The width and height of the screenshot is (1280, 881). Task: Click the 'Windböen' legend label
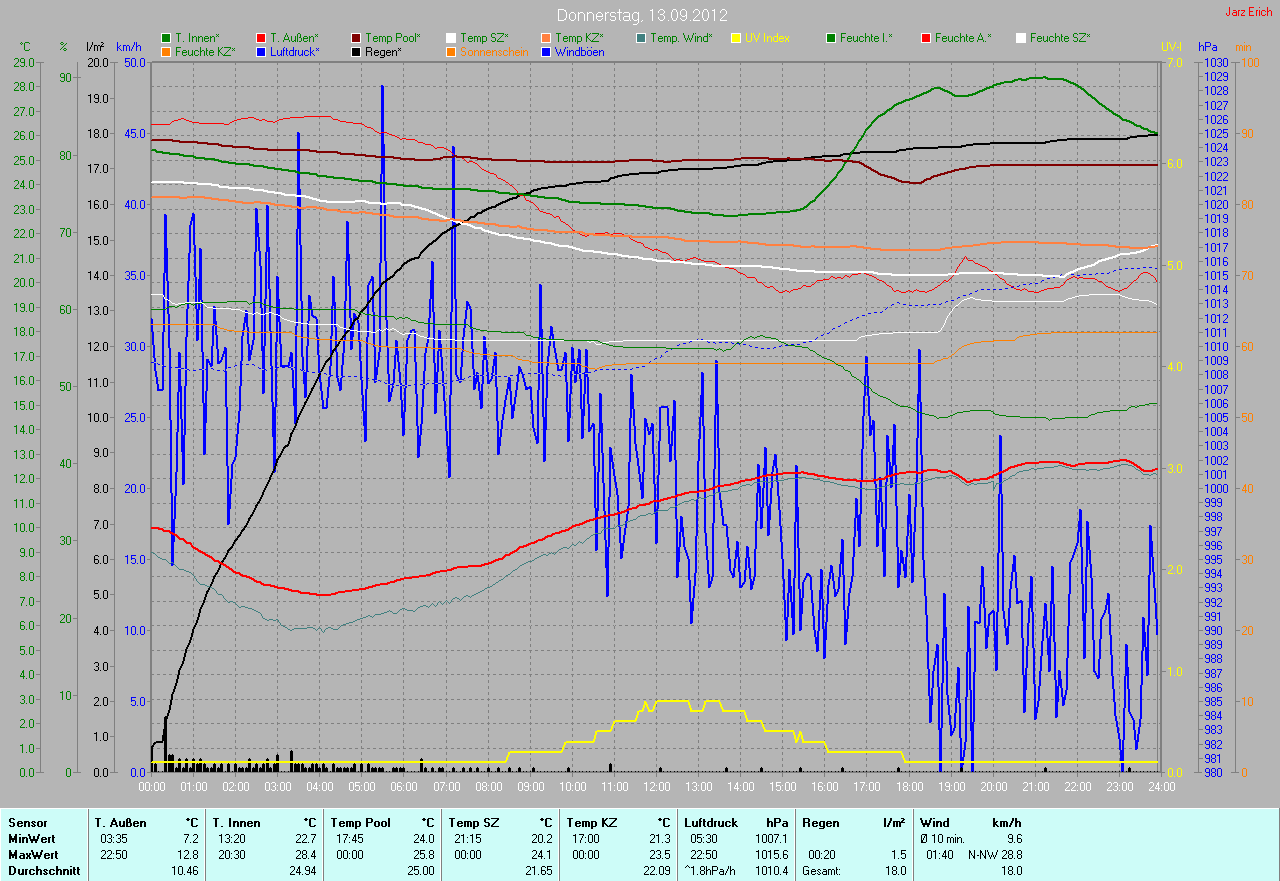click(x=580, y=51)
